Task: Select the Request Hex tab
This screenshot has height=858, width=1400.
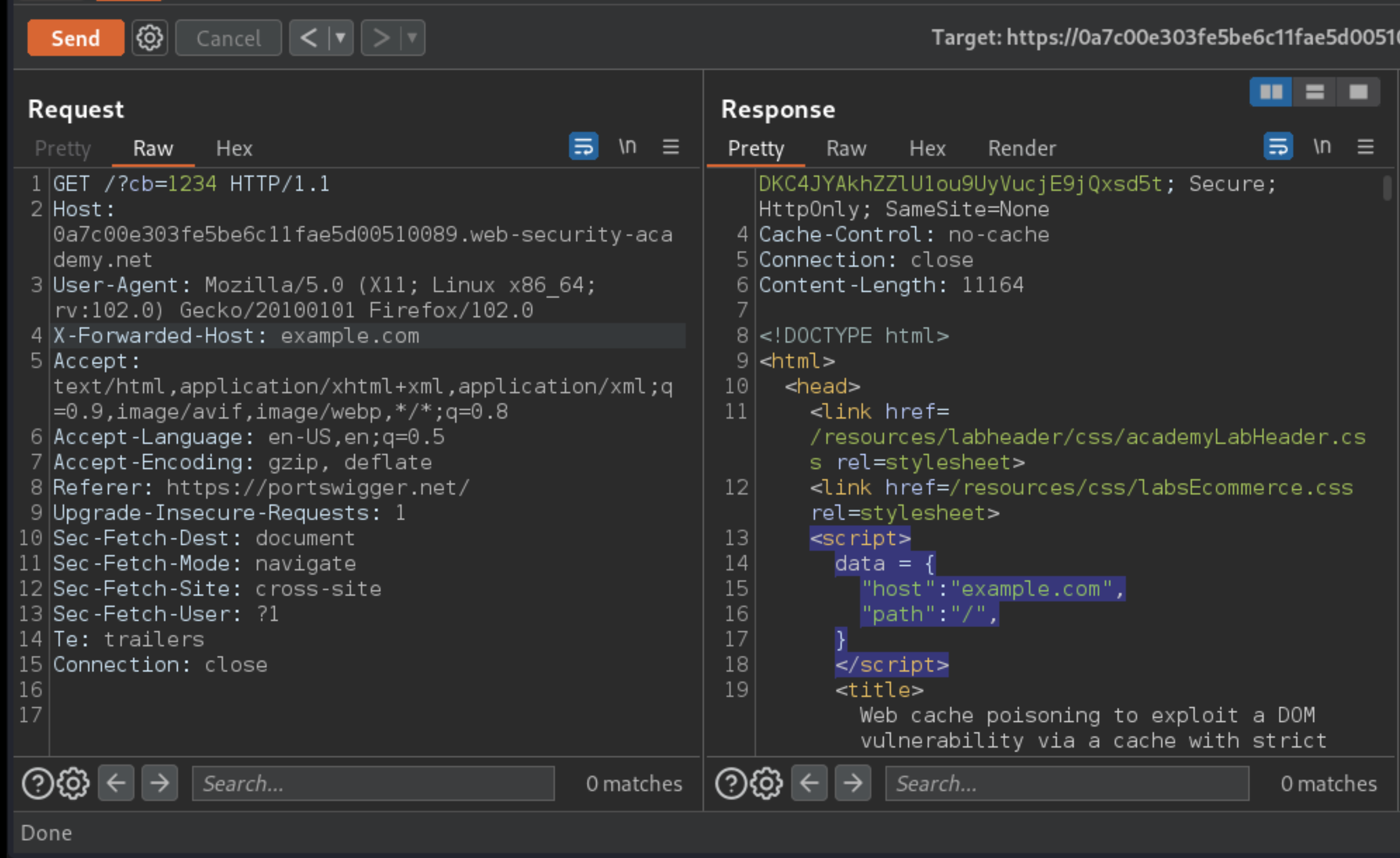Action: point(234,149)
